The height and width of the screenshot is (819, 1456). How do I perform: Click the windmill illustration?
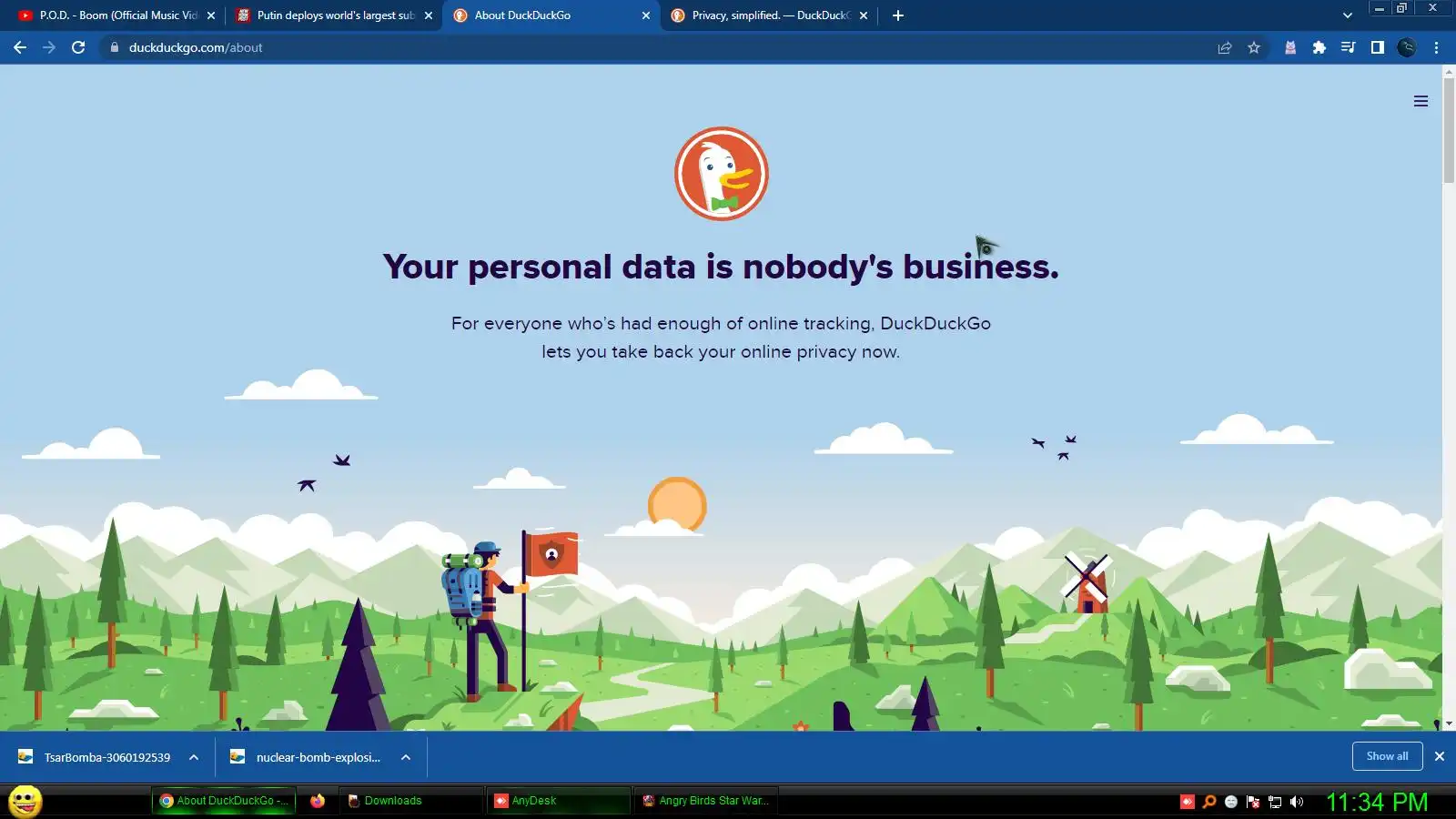tap(1087, 581)
